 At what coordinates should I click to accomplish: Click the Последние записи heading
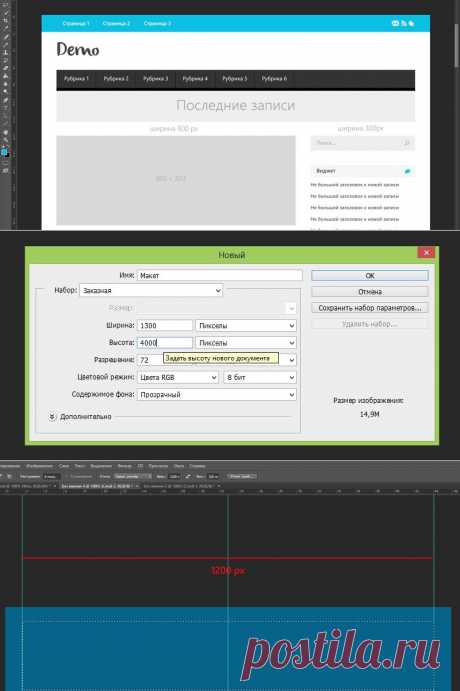(x=236, y=105)
